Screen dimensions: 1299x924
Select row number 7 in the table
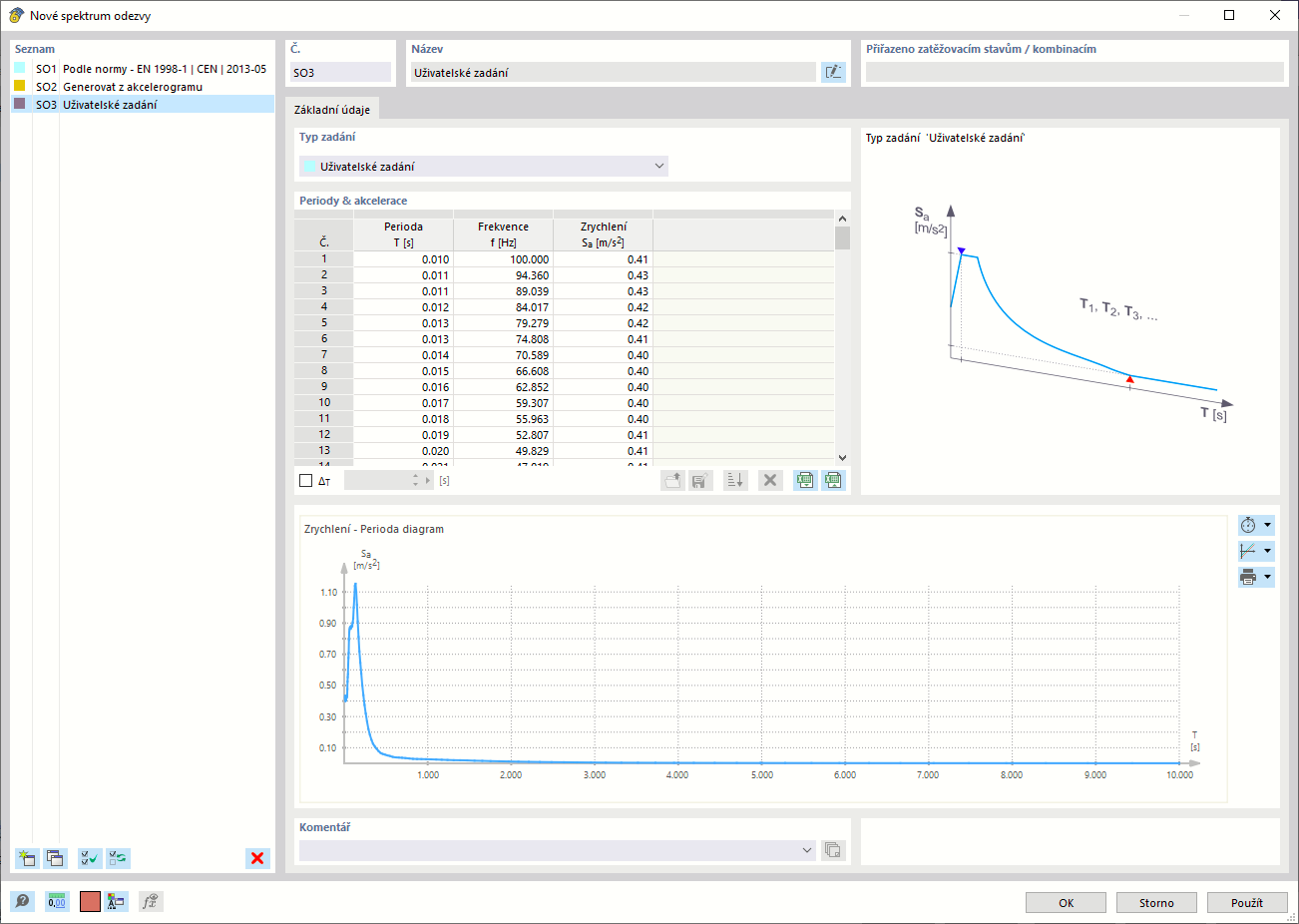[324, 355]
